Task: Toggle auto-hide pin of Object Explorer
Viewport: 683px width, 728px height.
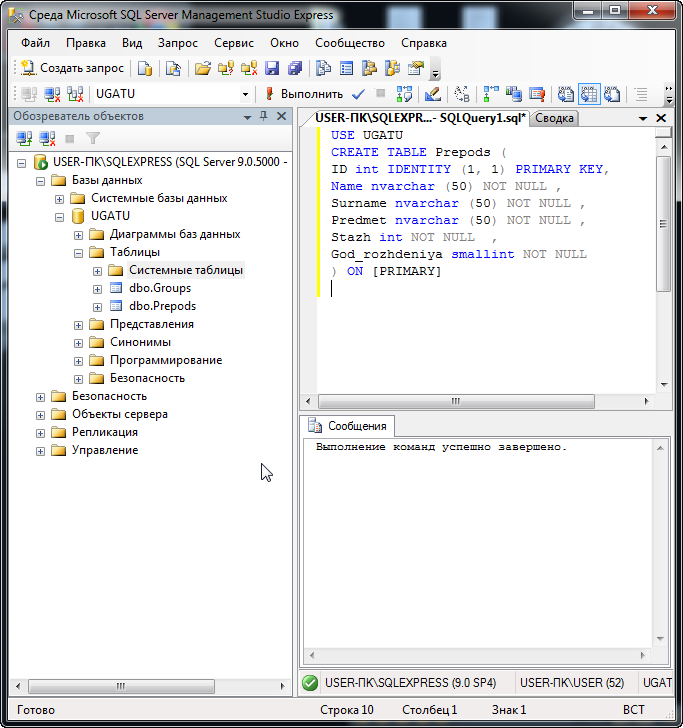Action: (x=264, y=116)
